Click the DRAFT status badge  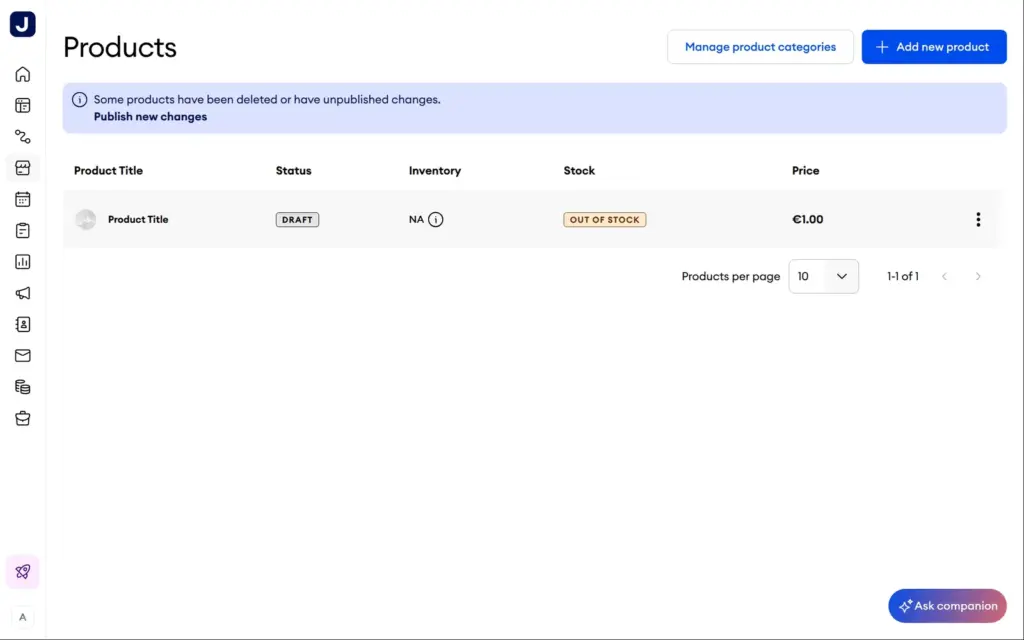[297, 220]
